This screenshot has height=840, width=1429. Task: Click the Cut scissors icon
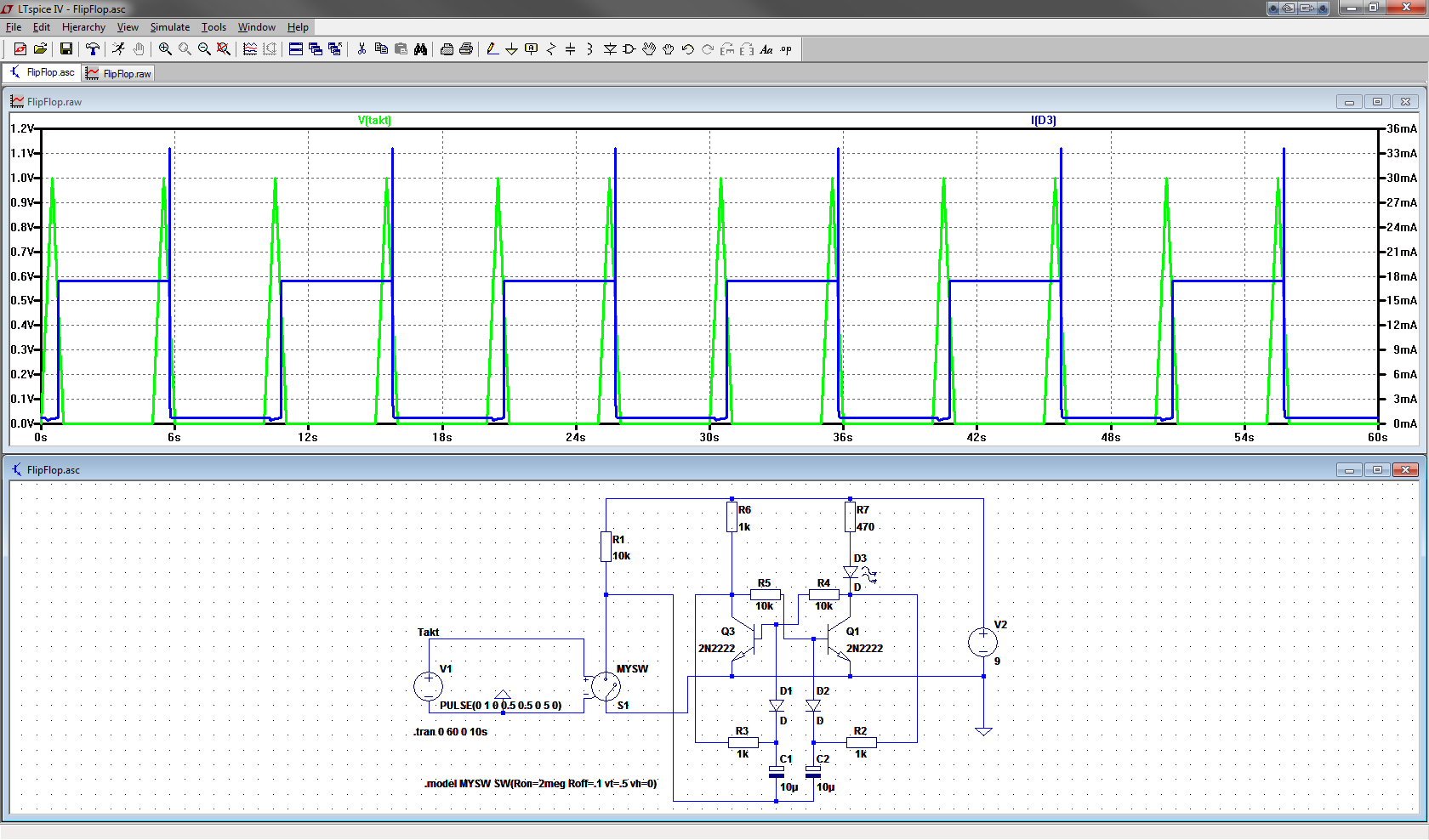coord(362,49)
